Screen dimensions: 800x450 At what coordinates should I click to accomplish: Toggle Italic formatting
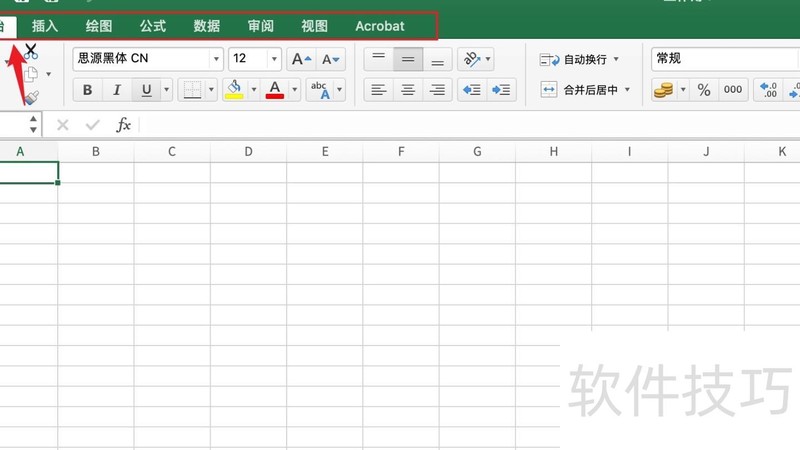[x=117, y=90]
